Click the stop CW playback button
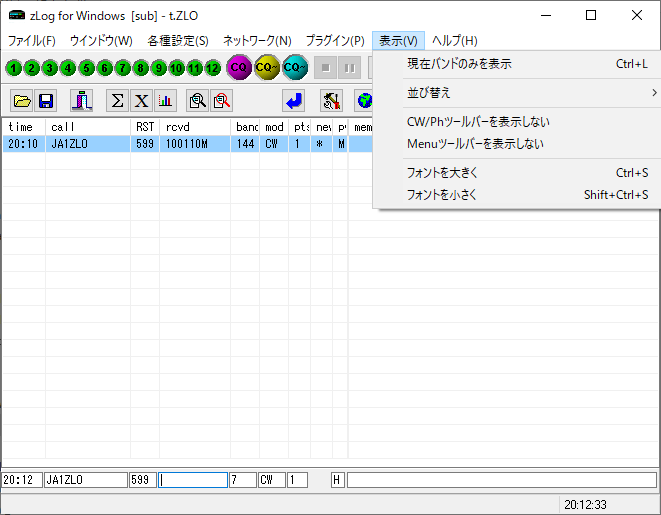The image size is (661, 515). (x=325, y=68)
